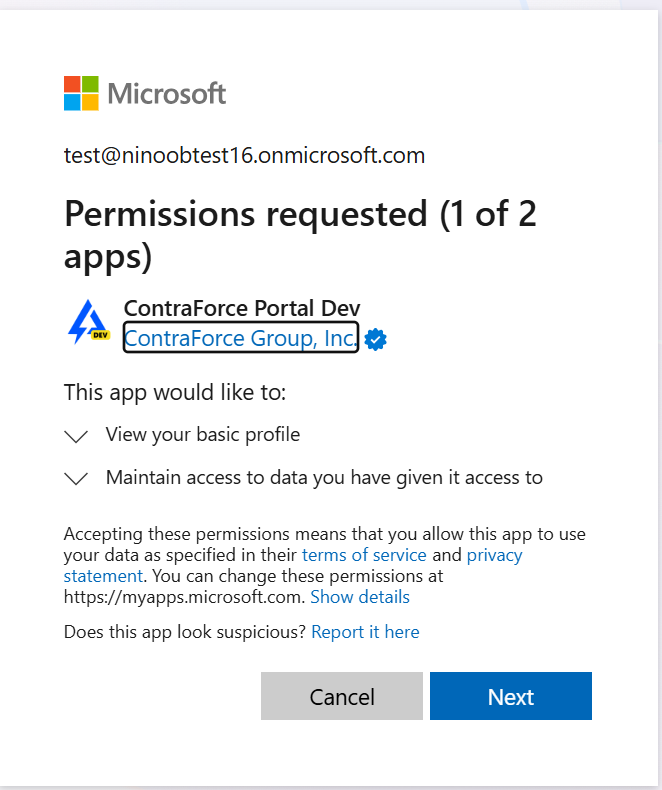Click the blue verified publisher badge

[375, 339]
